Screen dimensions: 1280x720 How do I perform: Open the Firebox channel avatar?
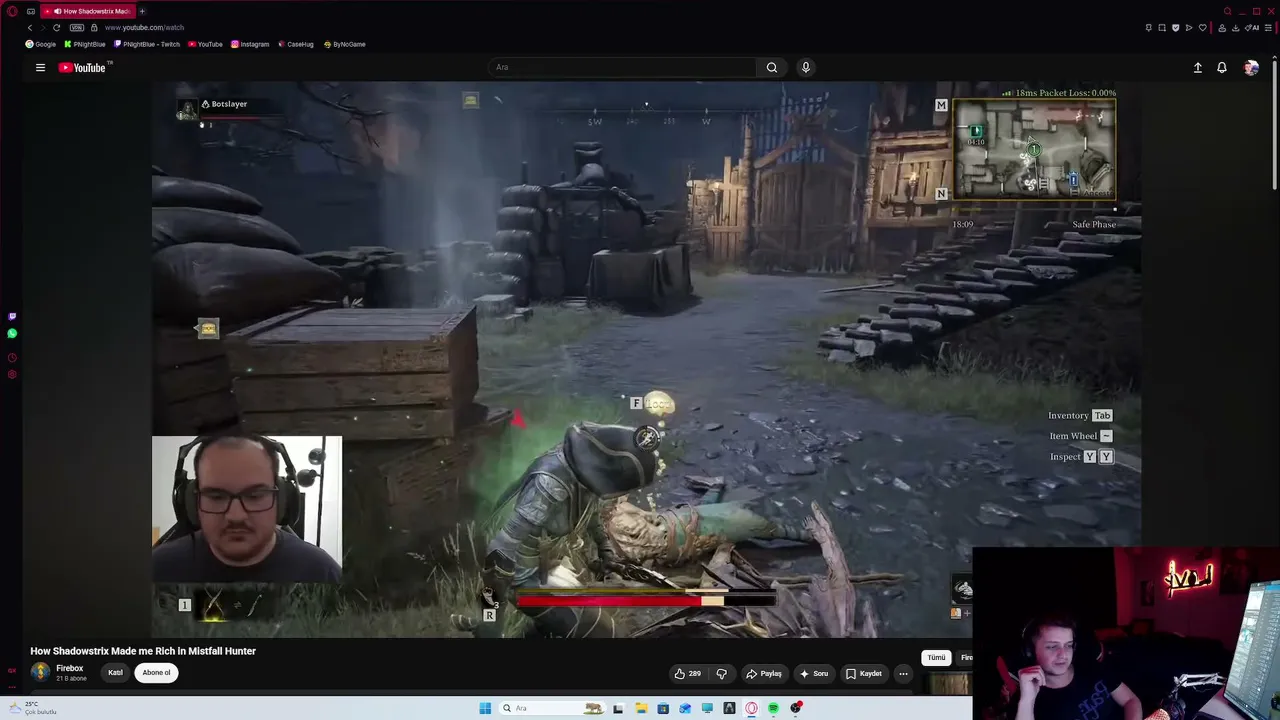(40, 672)
